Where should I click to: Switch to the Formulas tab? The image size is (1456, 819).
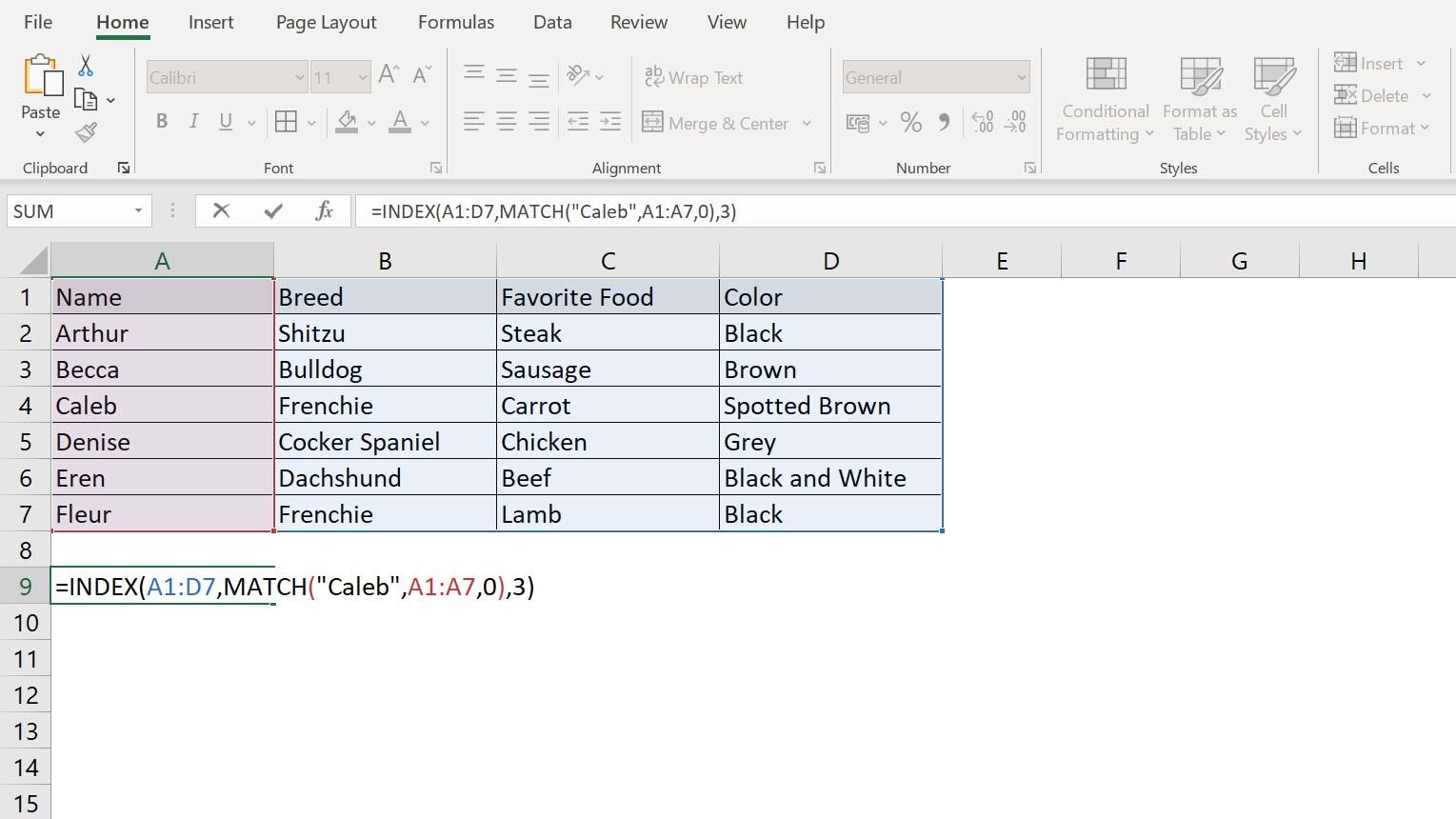455,22
